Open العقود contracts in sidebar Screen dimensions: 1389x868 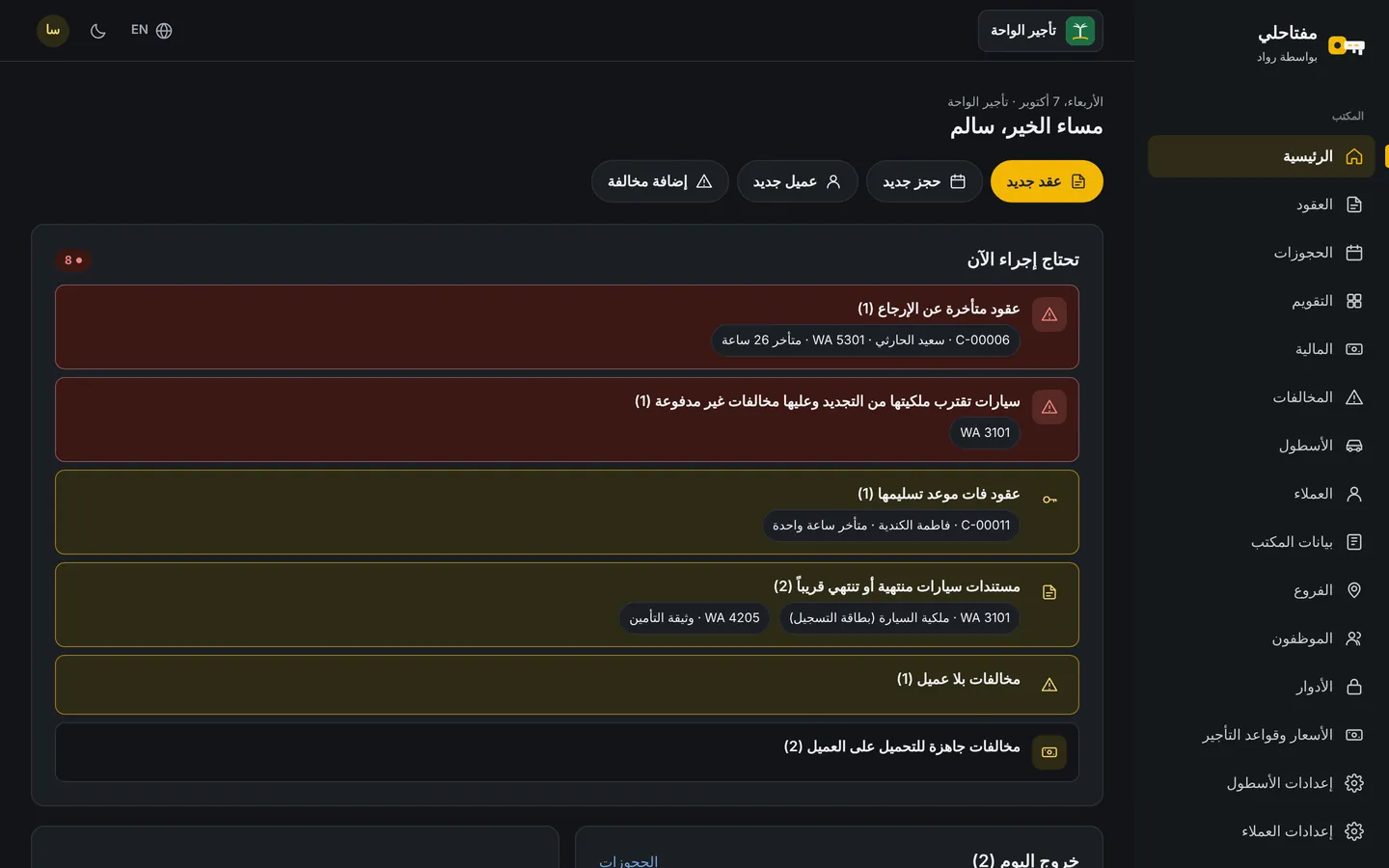point(1261,204)
